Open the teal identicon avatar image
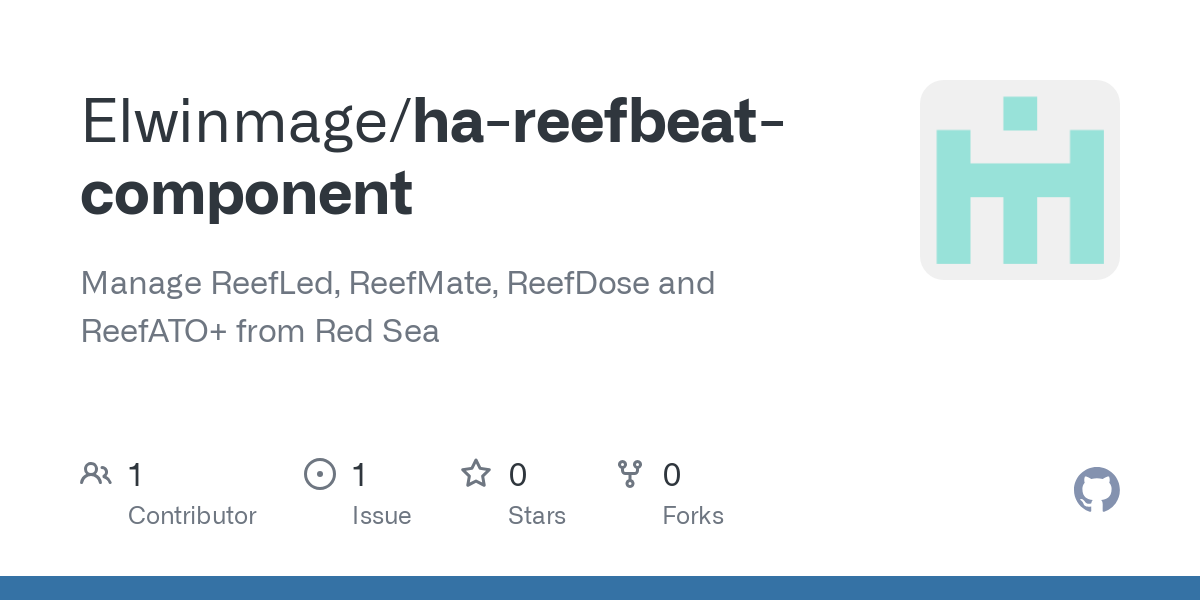The width and height of the screenshot is (1200, 600). tap(1020, 180)
